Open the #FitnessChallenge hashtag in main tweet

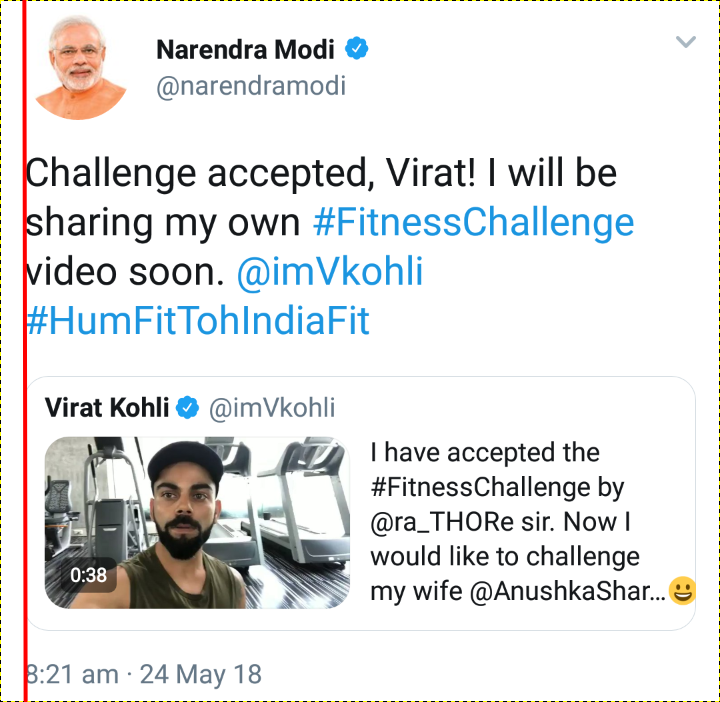coord(473,223)
